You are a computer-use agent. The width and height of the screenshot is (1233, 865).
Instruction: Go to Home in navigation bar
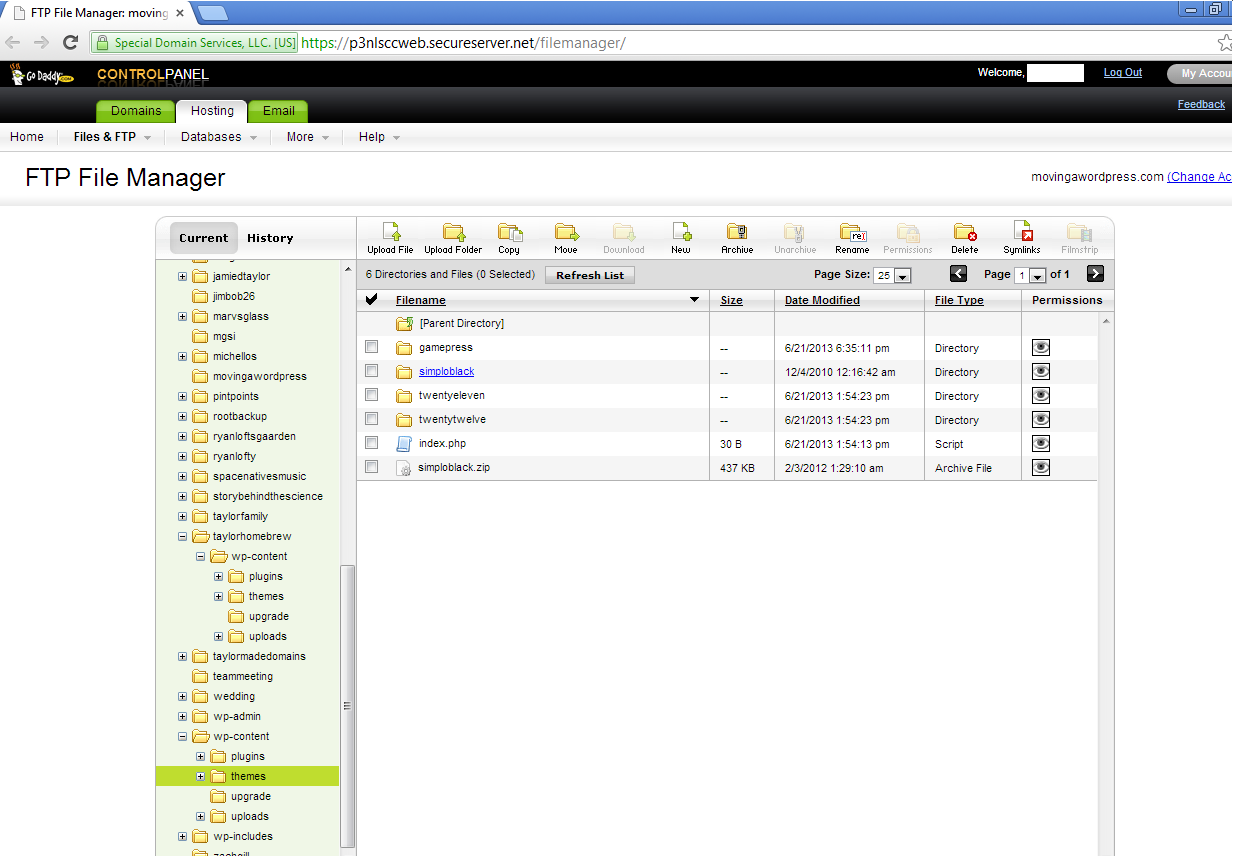click(27, 137)
